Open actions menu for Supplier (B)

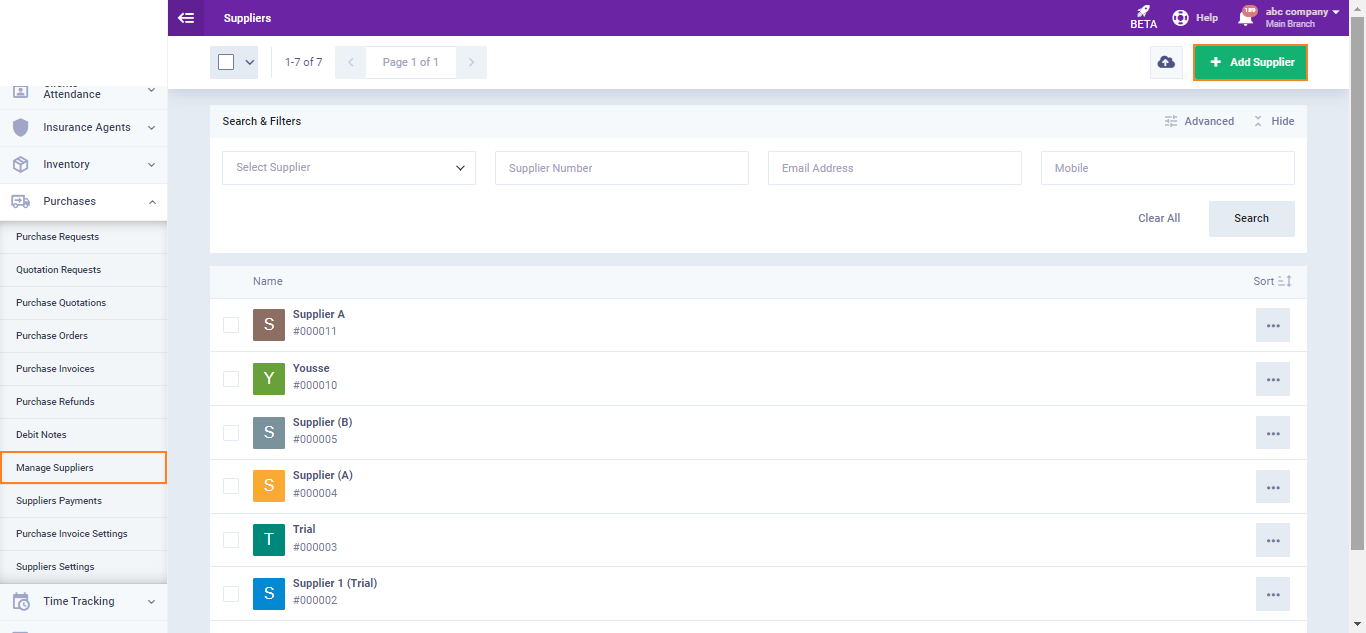tap(1273, 433)
